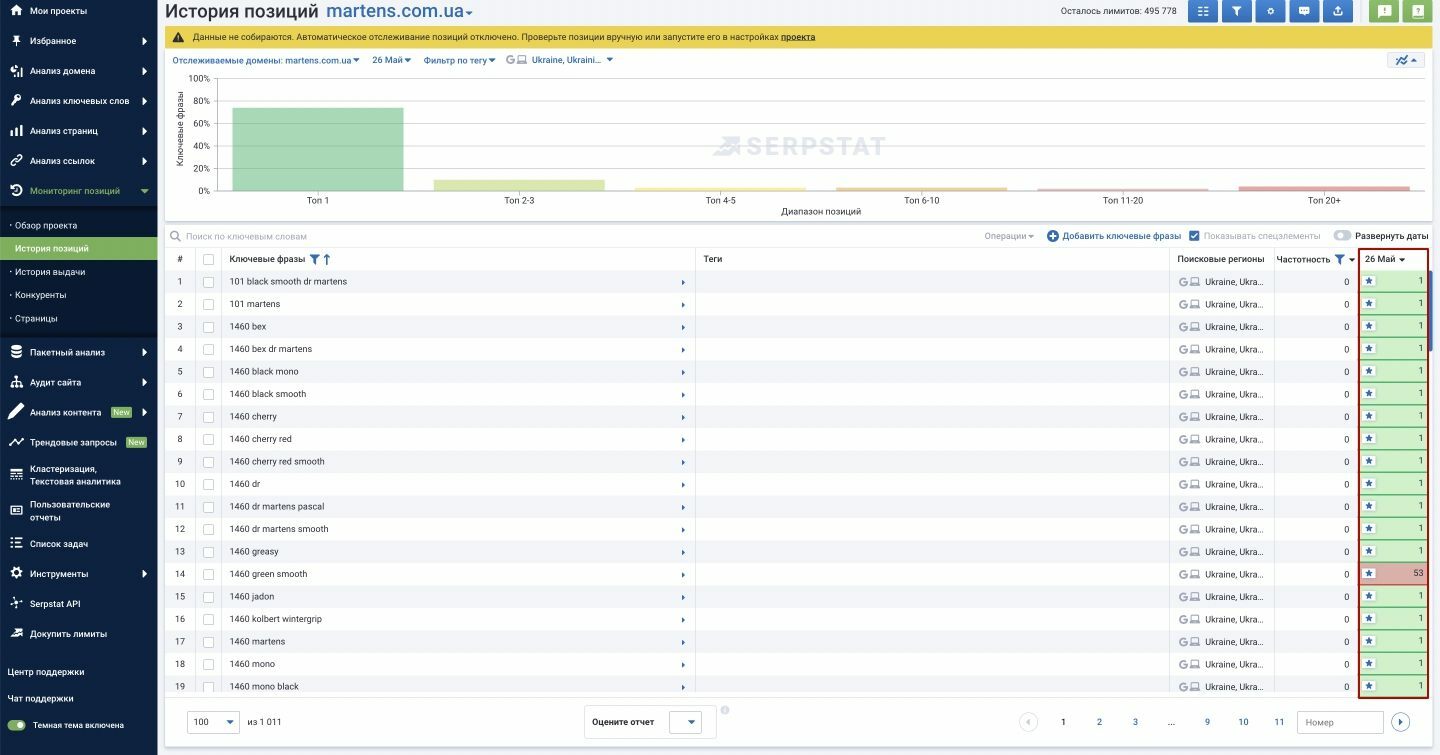Click the export upload icon
This screenshot has width=1440, height=755.
point(1338,11)
